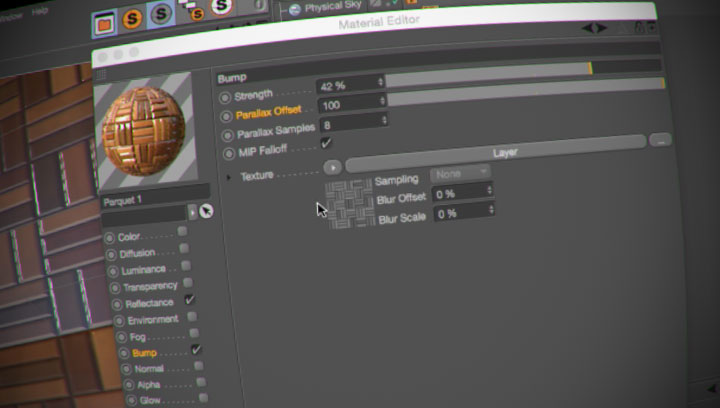Click the round texture arrow button
720x408 pixels.
pyautogui.click(x=332, y=166)
